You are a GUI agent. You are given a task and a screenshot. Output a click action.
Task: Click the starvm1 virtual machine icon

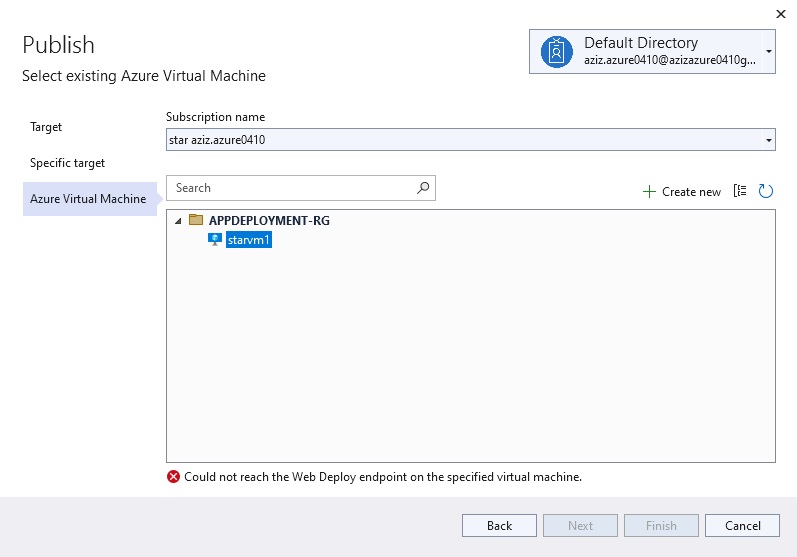215,239
